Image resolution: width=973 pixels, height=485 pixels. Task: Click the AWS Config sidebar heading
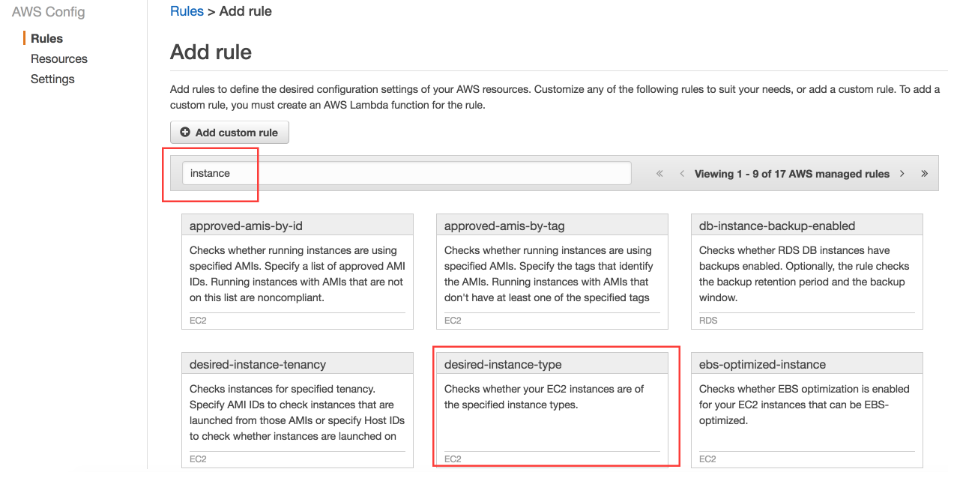point(48,12)
